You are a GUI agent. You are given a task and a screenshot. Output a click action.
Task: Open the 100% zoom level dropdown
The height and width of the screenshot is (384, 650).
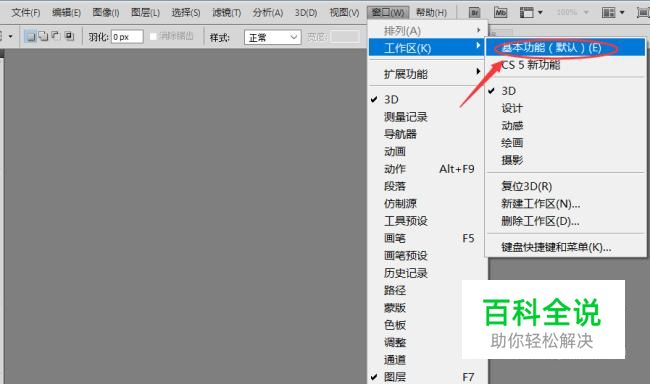pos(572,12)
